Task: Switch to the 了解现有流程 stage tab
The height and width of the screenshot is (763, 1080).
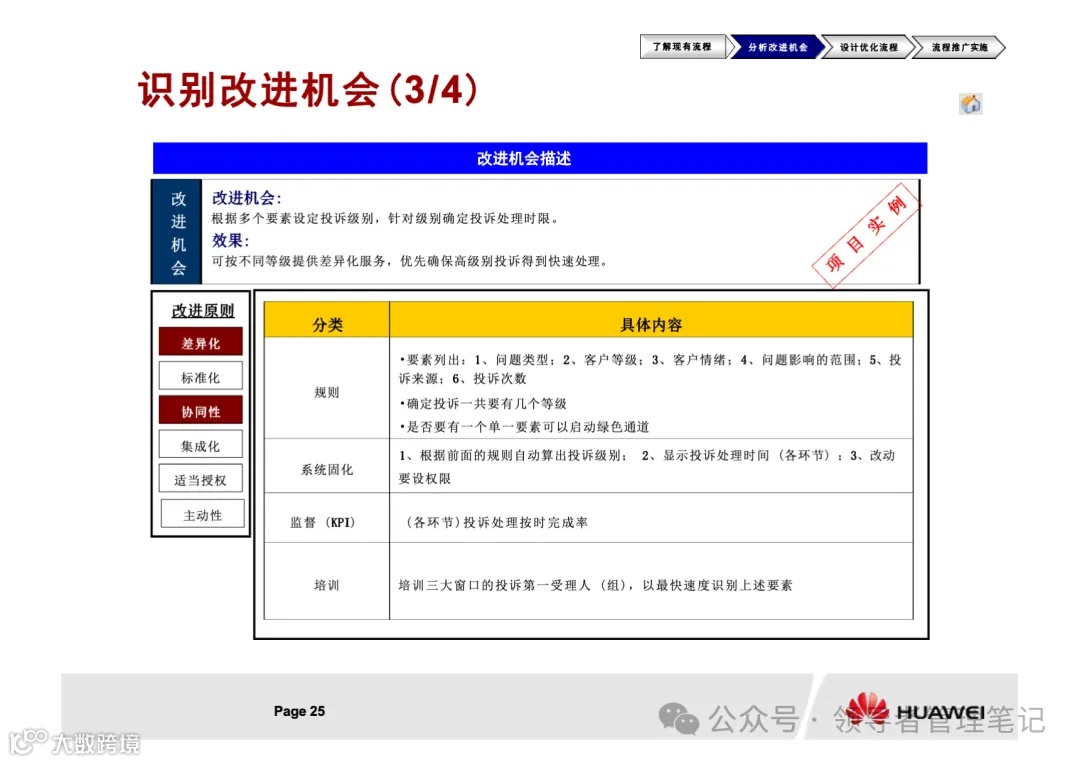Action: pos(684,47)
